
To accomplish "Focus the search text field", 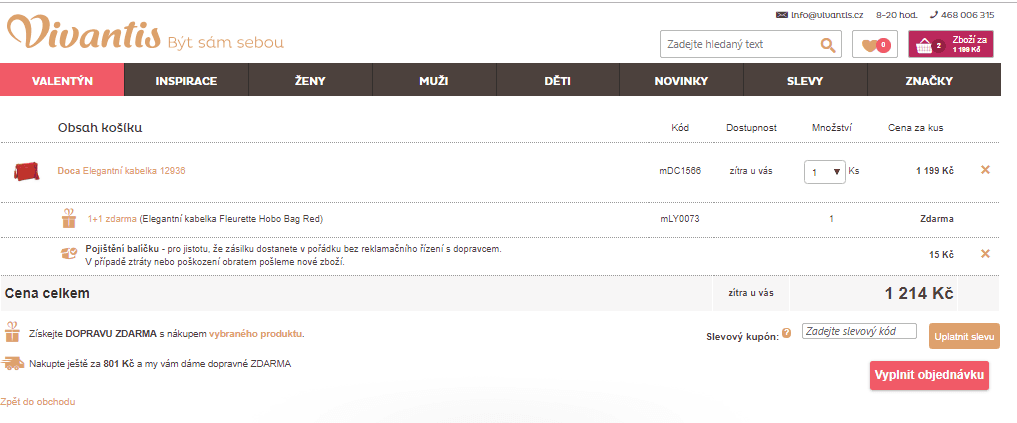I will pyautogui.click(x=738, y=45).
